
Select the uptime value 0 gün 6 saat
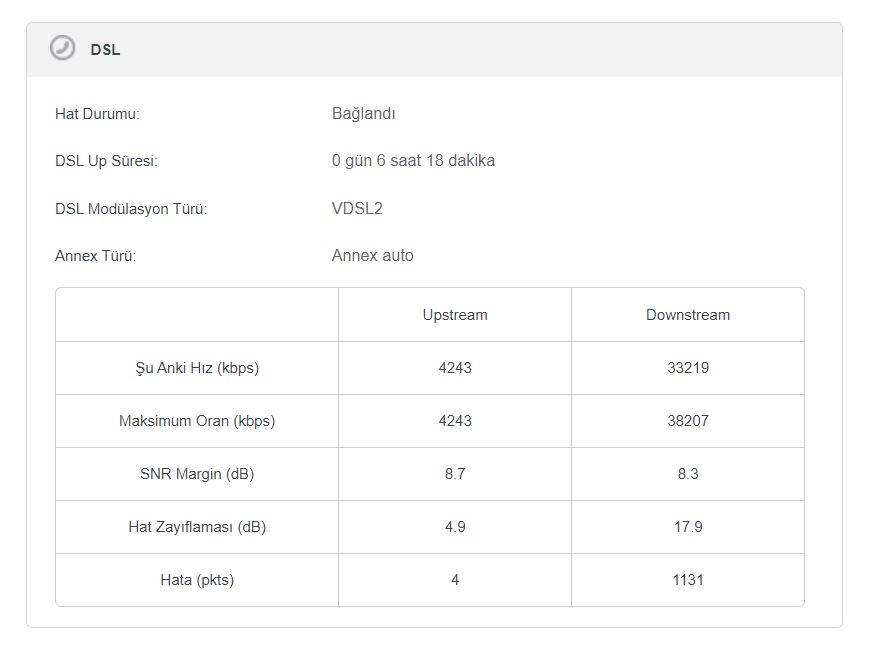click(413, 161)
